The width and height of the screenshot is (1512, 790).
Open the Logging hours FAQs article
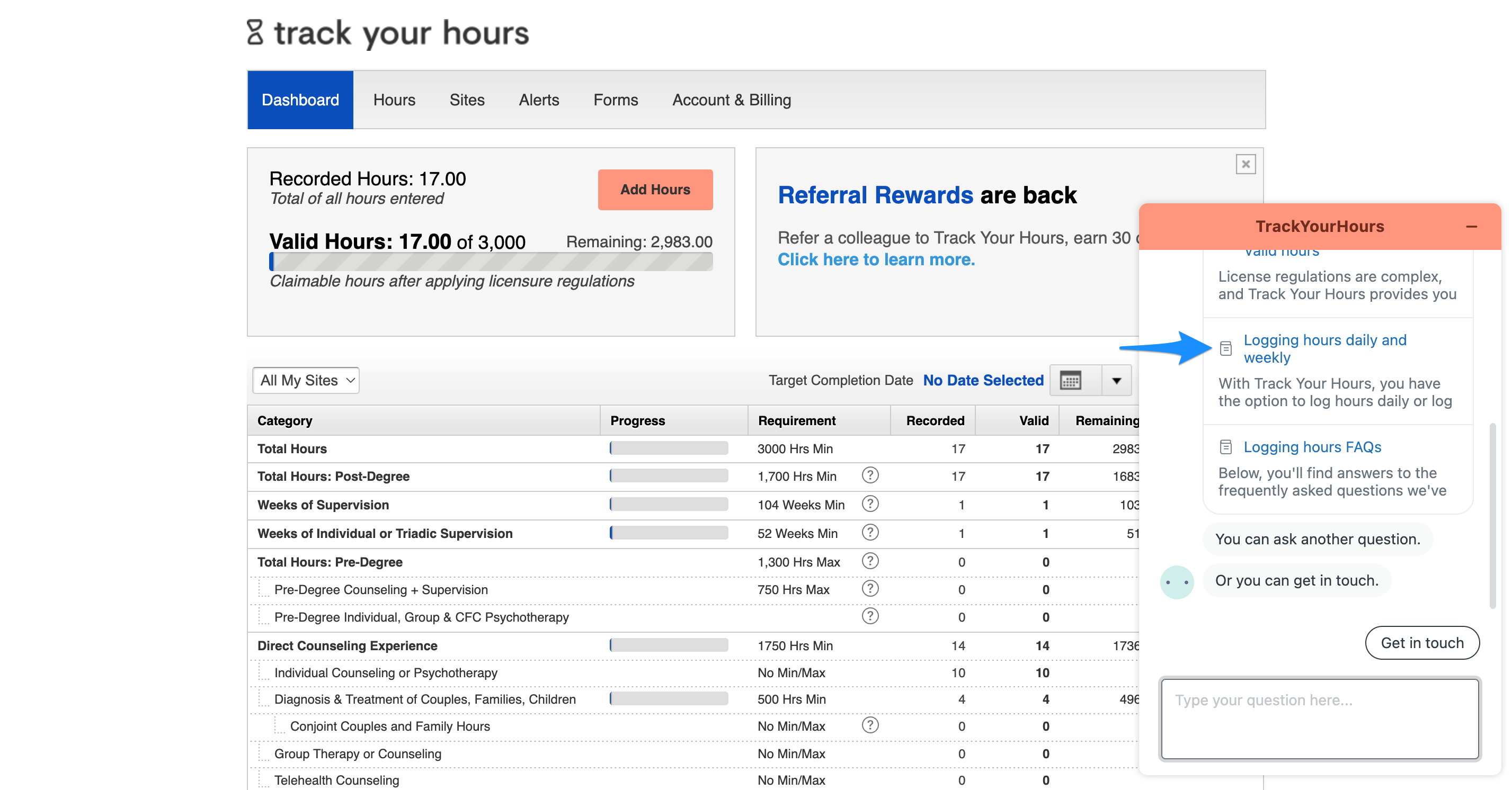1312,447
